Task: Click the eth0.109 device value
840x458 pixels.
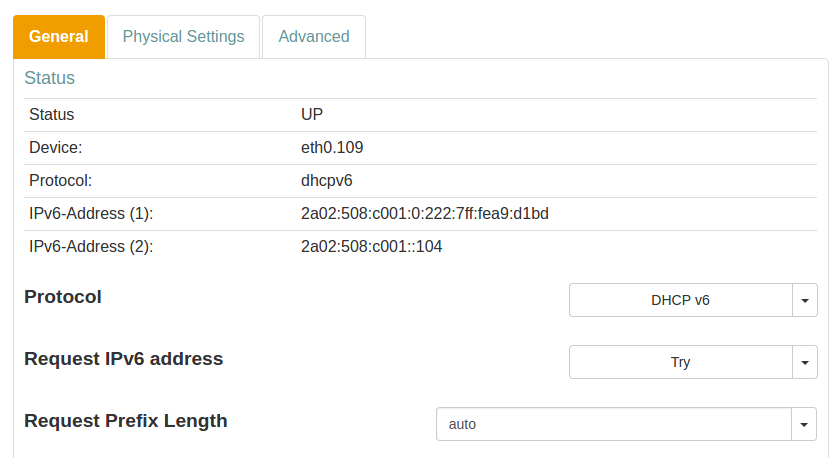Action: (332, 147)
